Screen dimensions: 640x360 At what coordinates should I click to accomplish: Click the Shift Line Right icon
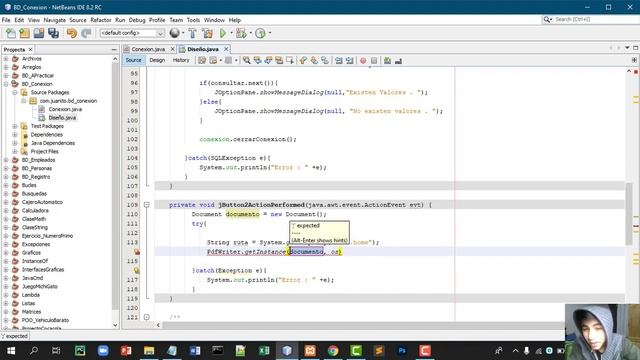click(350, 60)
